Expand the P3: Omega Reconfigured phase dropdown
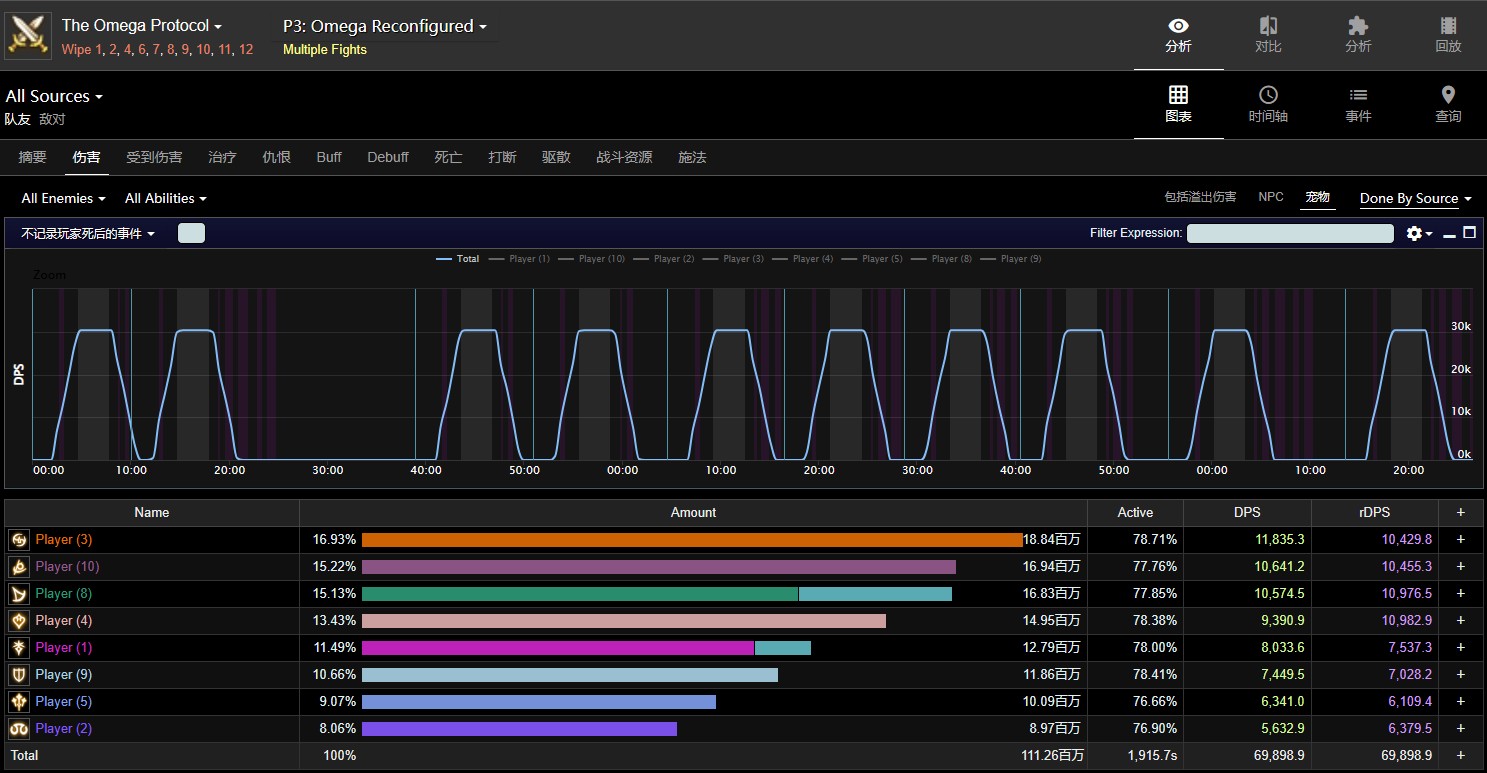Screen dimensions: 1487x773 (x=385, y=27)
